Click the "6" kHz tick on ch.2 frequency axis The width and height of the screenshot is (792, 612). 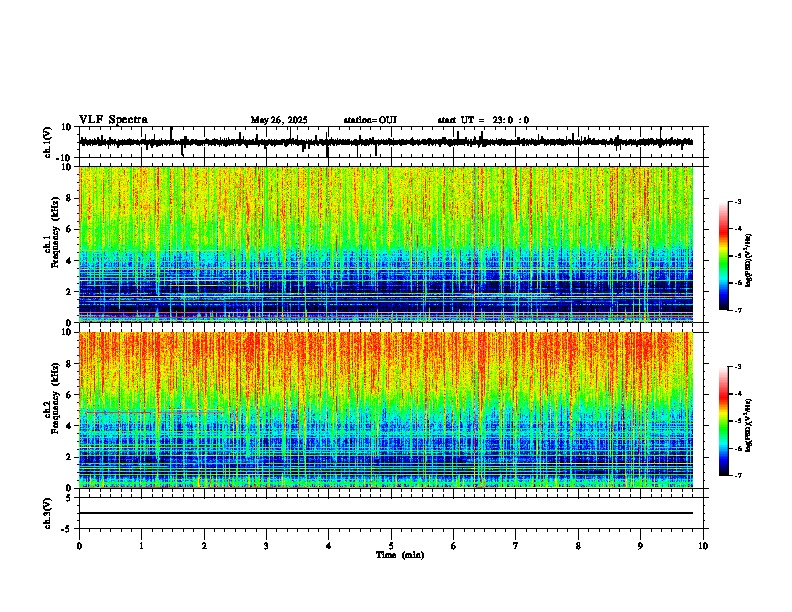70,394
